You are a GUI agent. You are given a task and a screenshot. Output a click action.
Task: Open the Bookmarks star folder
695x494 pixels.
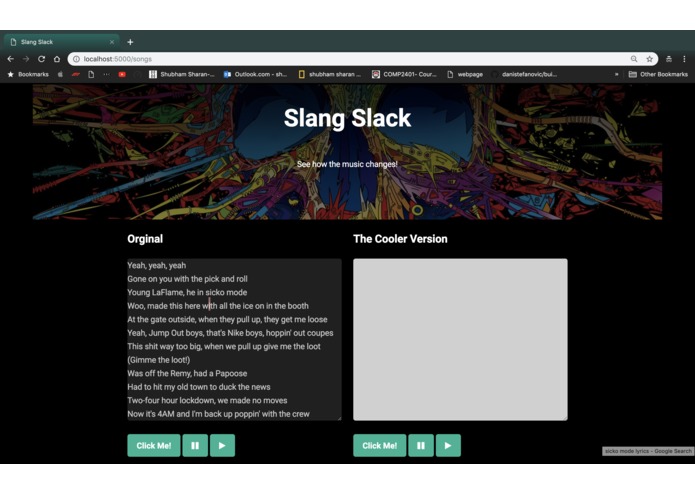point(28,74)
